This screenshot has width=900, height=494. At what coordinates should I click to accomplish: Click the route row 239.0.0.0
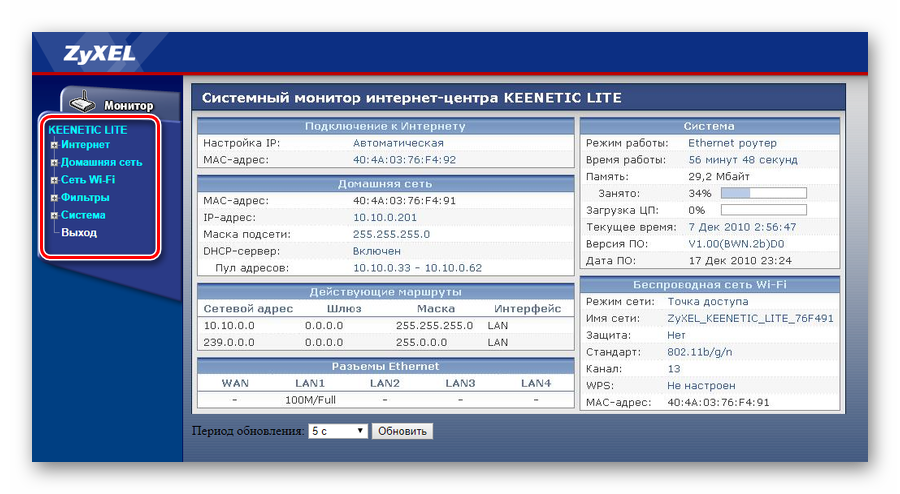click(385, 343)
